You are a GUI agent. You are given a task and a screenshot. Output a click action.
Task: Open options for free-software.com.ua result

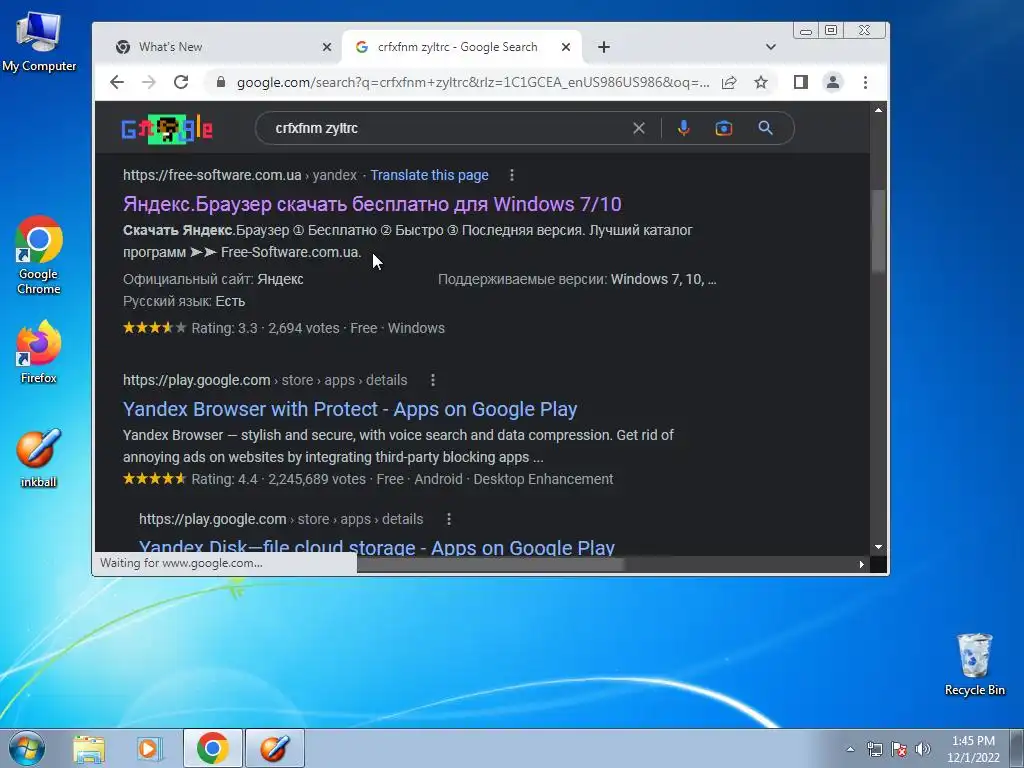pos(512,175)
